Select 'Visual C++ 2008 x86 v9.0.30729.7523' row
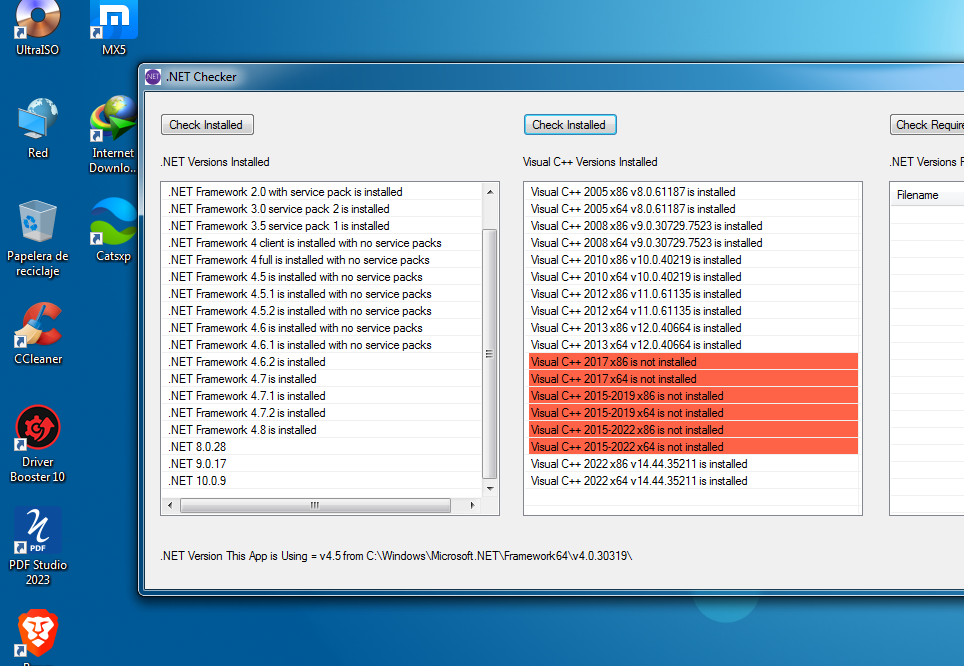This screenshot has height=666, width=964. point(693,226)
